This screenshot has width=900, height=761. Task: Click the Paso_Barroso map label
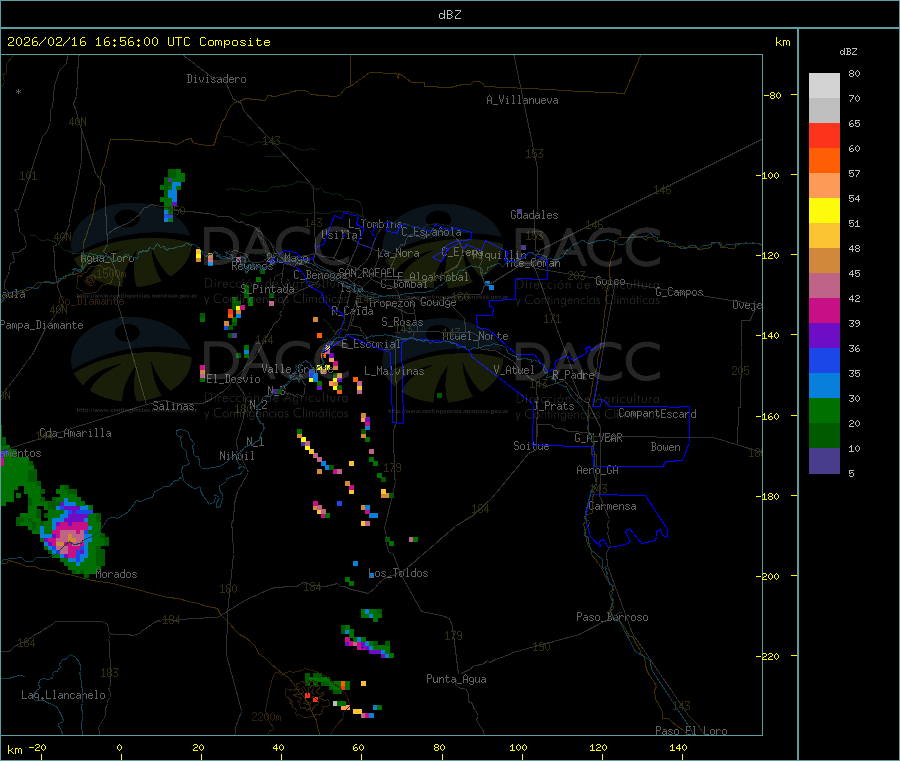click(612, 617)
